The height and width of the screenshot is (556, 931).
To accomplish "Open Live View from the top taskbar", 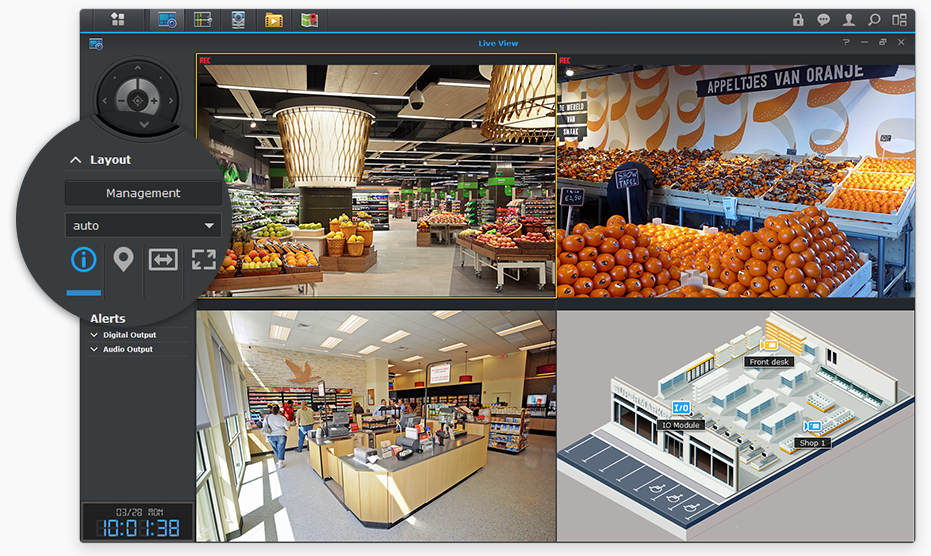I will click(x=167, y=19).
